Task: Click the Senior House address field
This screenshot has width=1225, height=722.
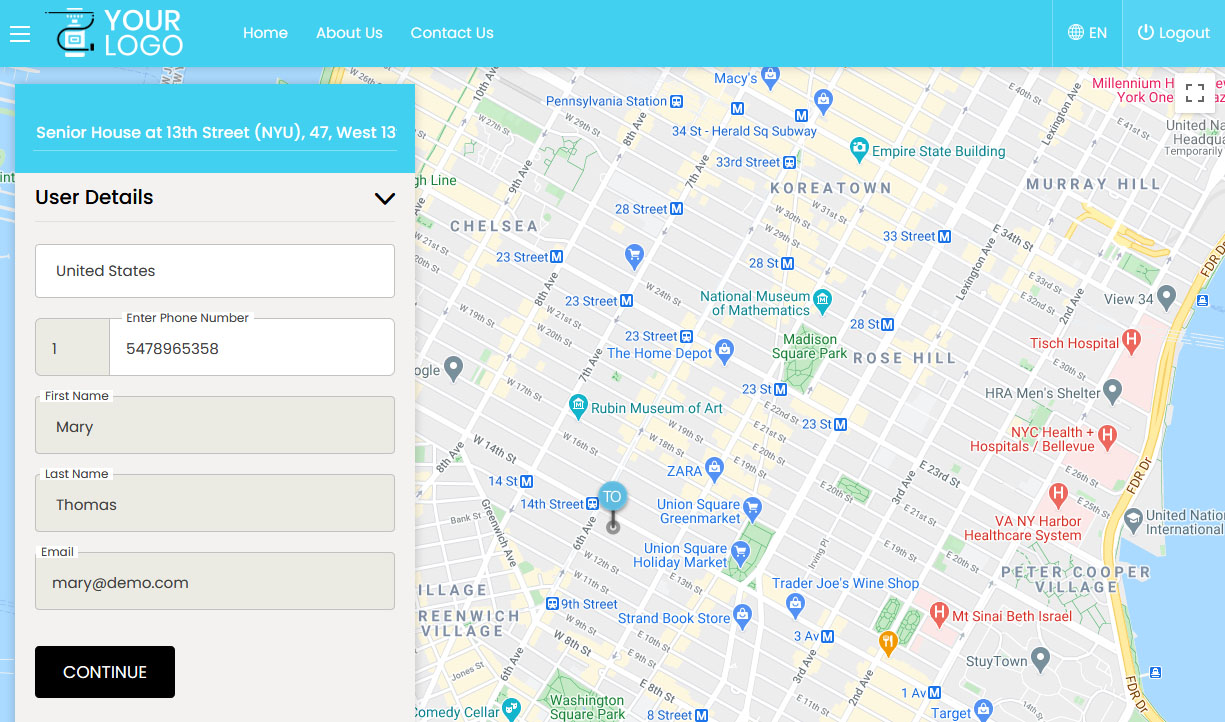Action: click(x=215, y=132)
